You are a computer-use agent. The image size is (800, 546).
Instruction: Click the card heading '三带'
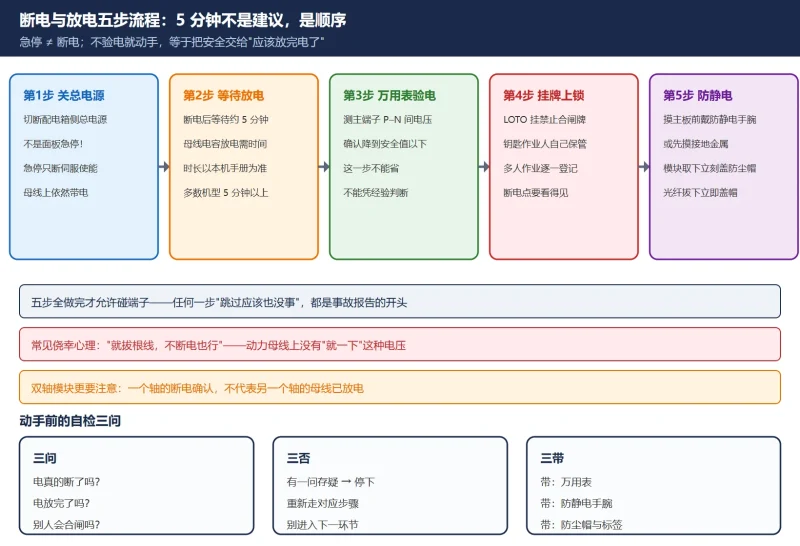[x=552, y=458]
